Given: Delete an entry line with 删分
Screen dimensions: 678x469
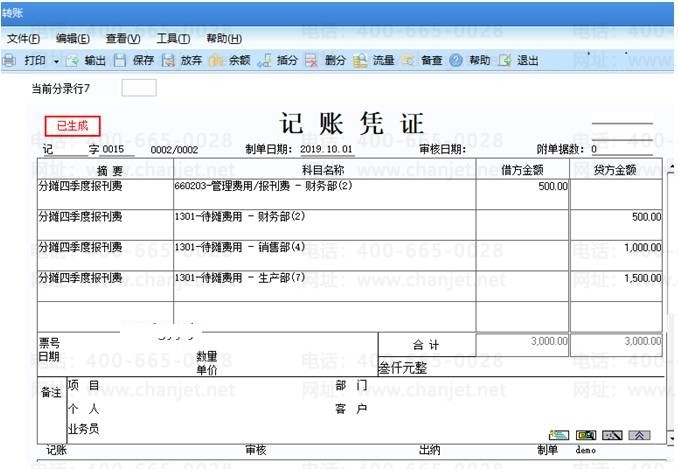Looking at the screenshot, I should [326, 61].
